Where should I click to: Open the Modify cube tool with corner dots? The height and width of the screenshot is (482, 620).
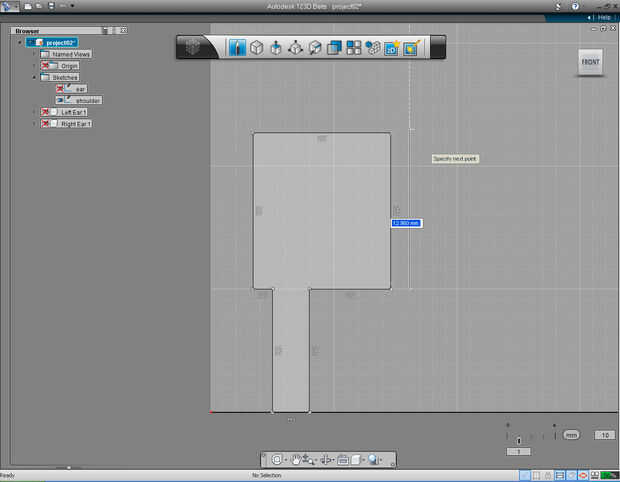295,48
